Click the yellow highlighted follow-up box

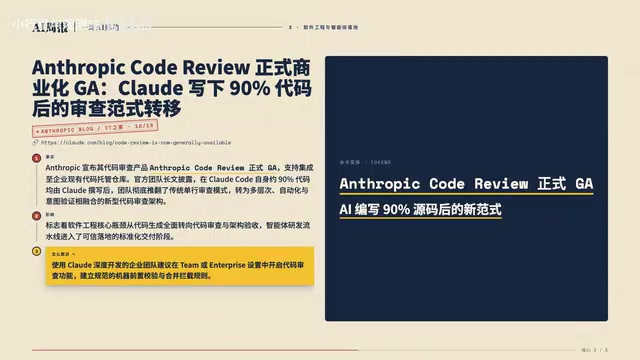tap(180, 266)
